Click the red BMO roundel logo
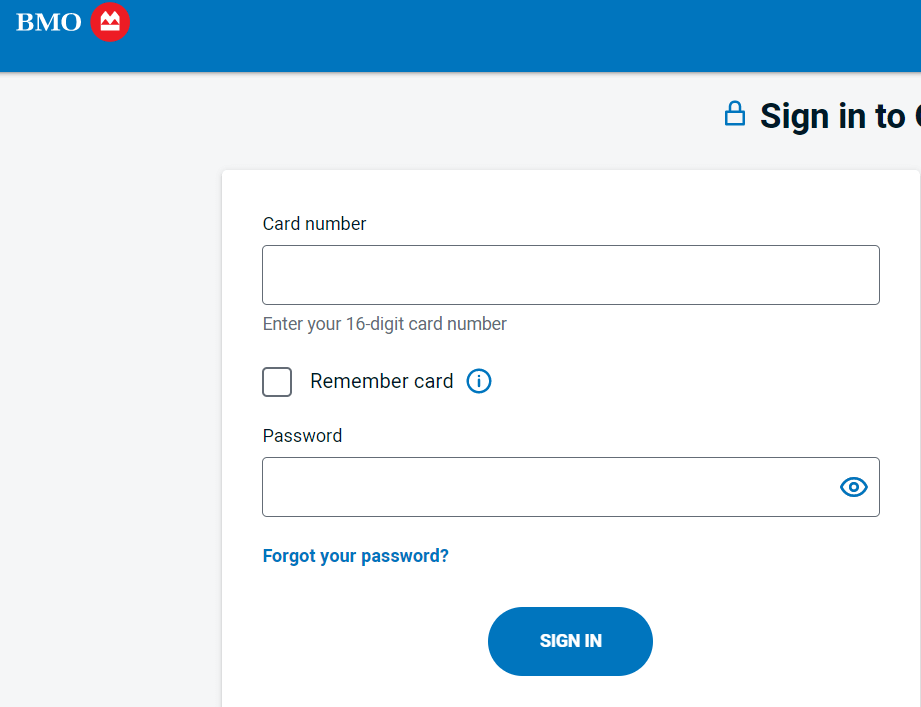Screen dimensions: 921x707 tap(110, 22)
